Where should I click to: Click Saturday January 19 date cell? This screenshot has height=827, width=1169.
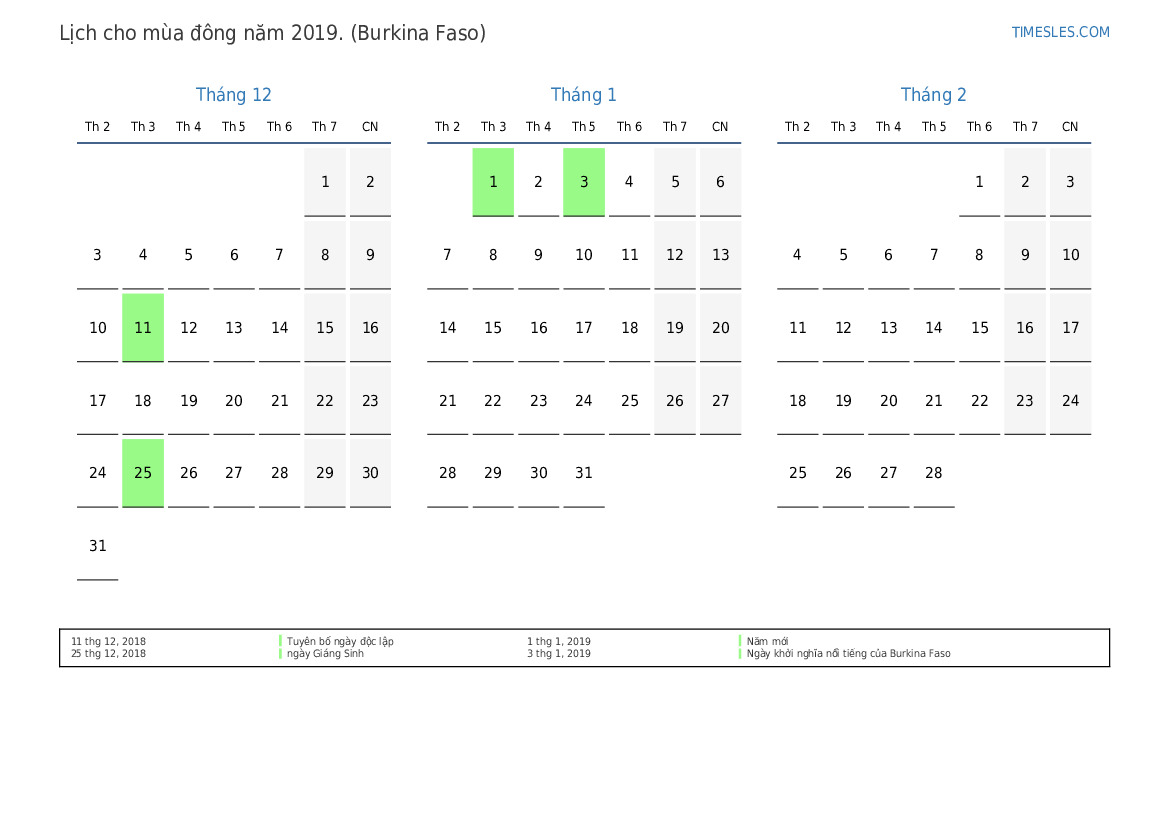pos(675,328)
